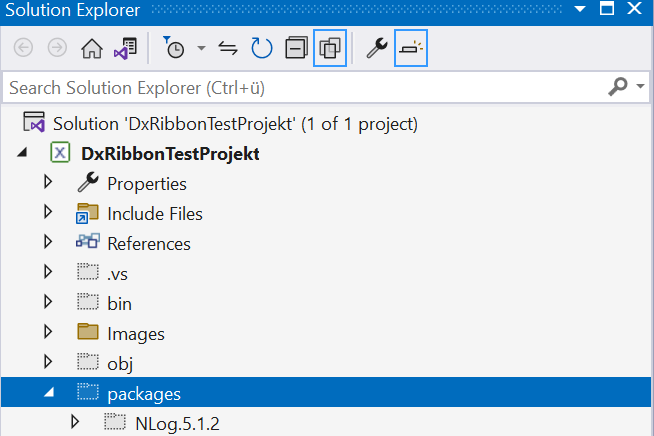654x436 pixels.
Task: Click the NLog.5.1.2 folder icon
Action: click(115, 422)
